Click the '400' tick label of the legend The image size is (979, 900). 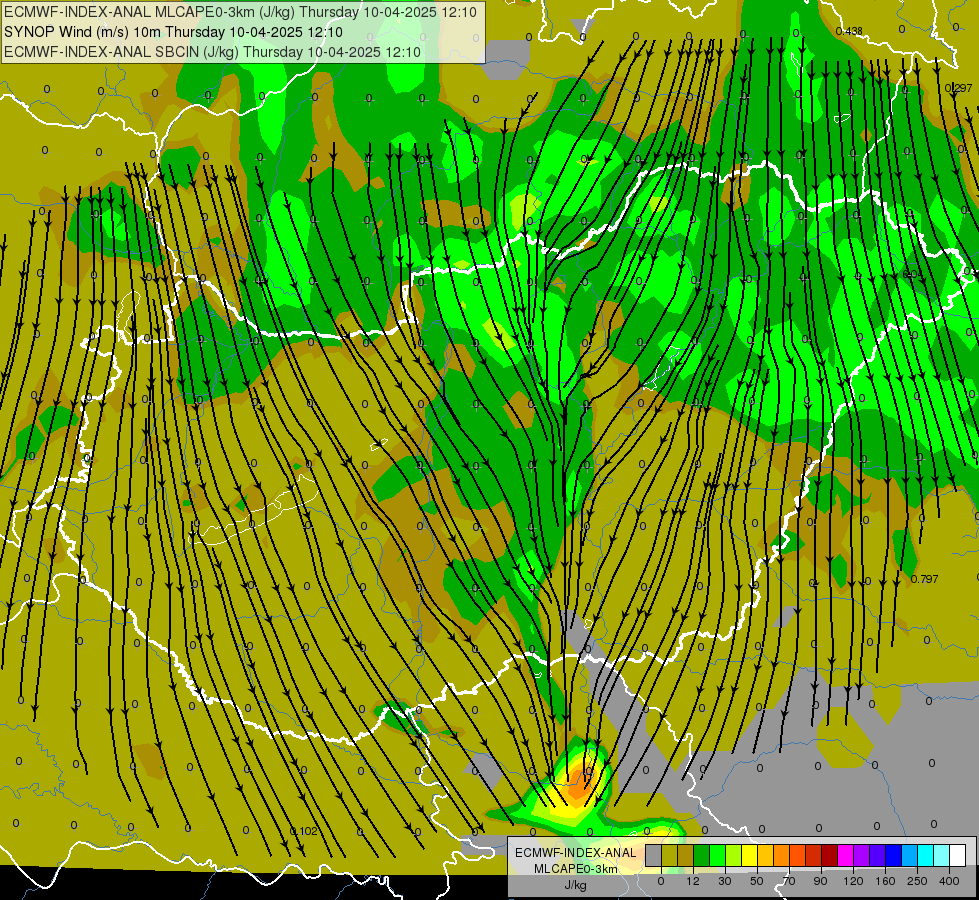pos(949,881)
